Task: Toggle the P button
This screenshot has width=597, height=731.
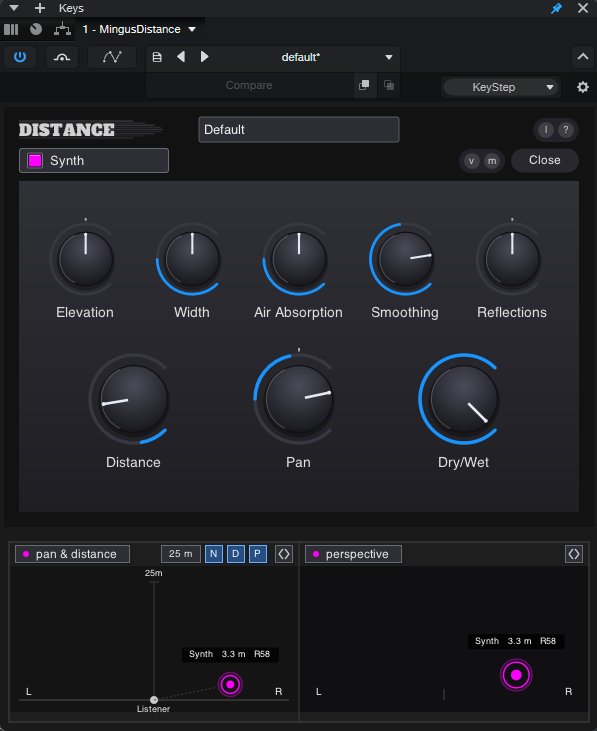Action: coord(258,554)
